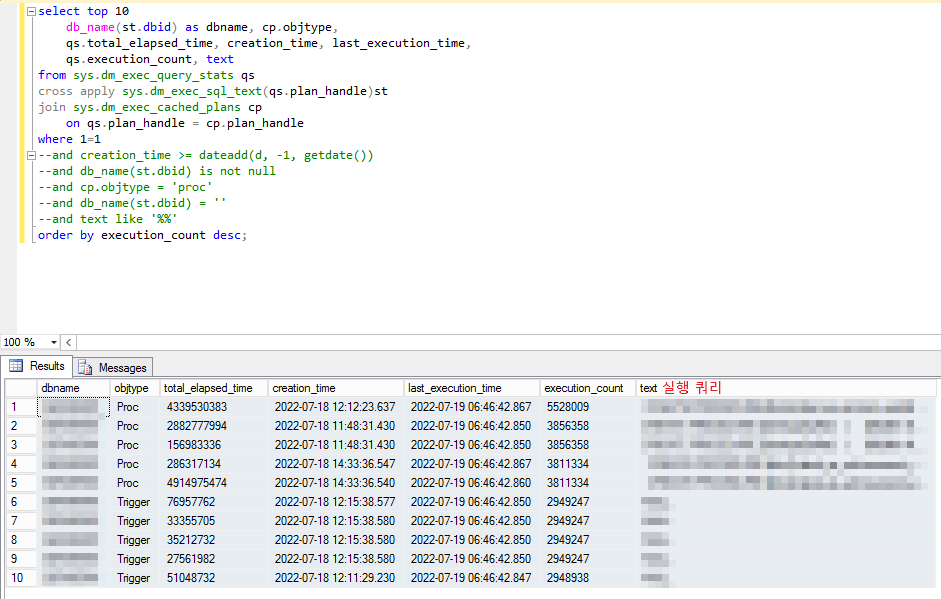Screen dimensions: 941x599
Task: Select the execution_count column header
Action: click(588, 388)
